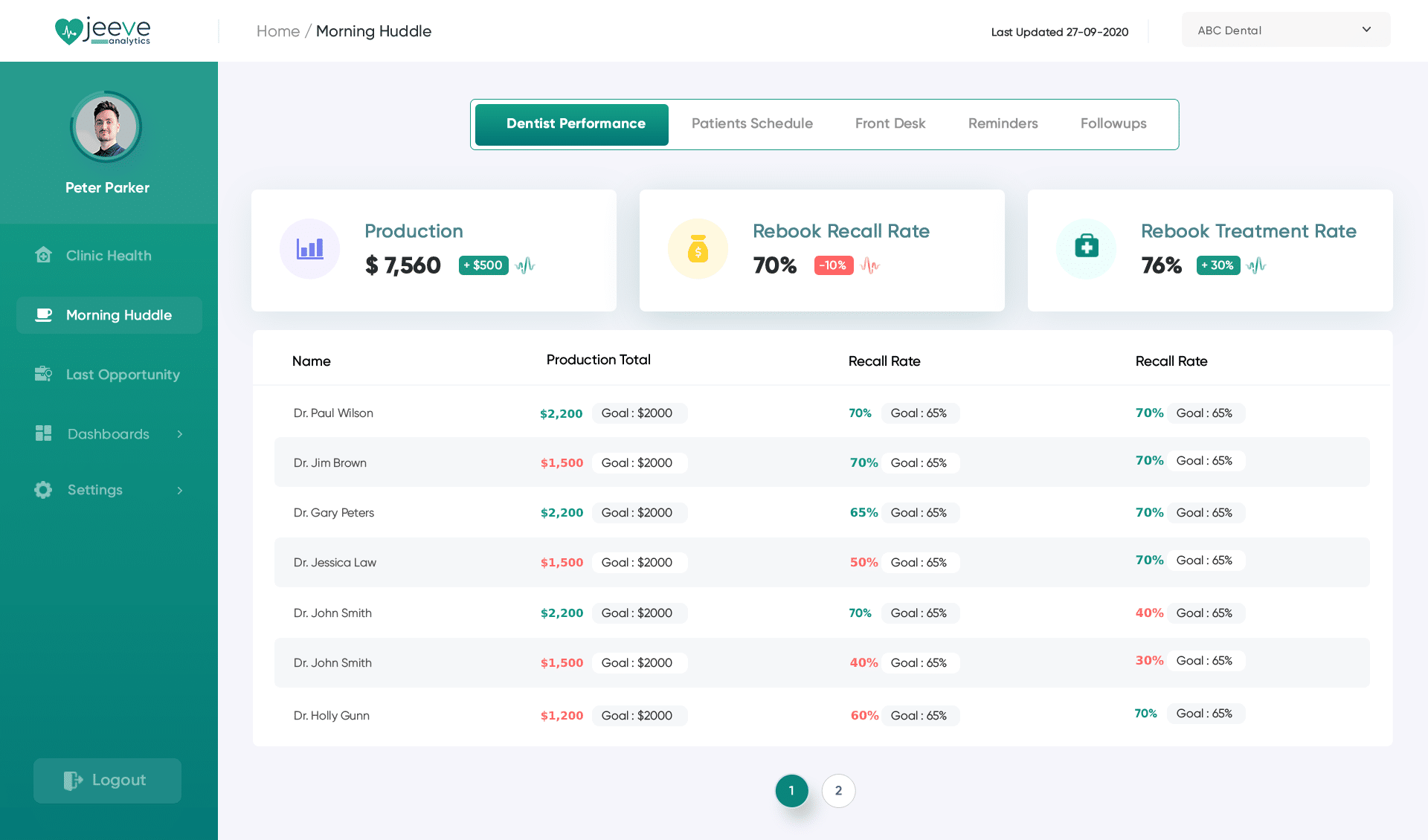Click the Dashboards grid icon
The image size is (1428, 840).
[x=43, y=433]
